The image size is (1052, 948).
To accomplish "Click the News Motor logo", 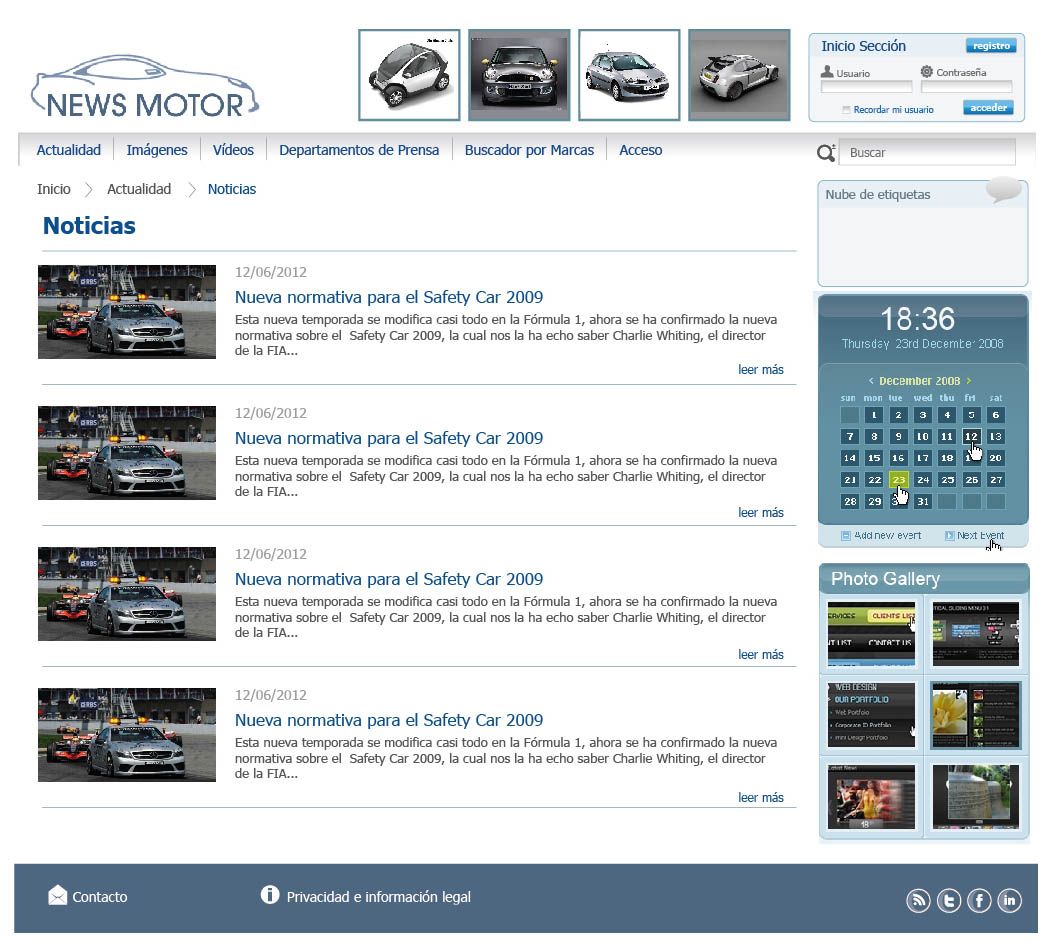I will coord(144,87).
